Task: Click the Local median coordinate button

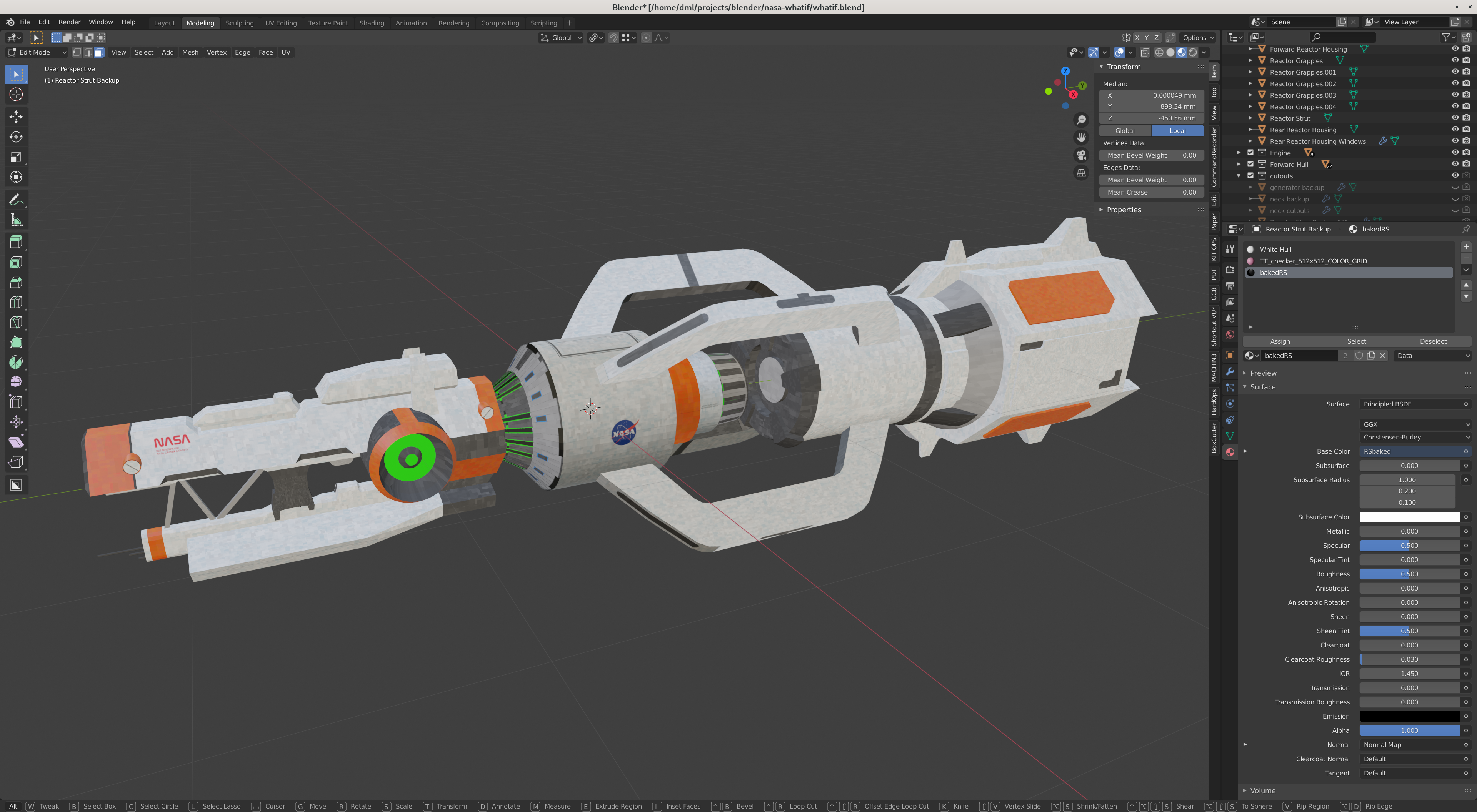Action: (1178, 131)
